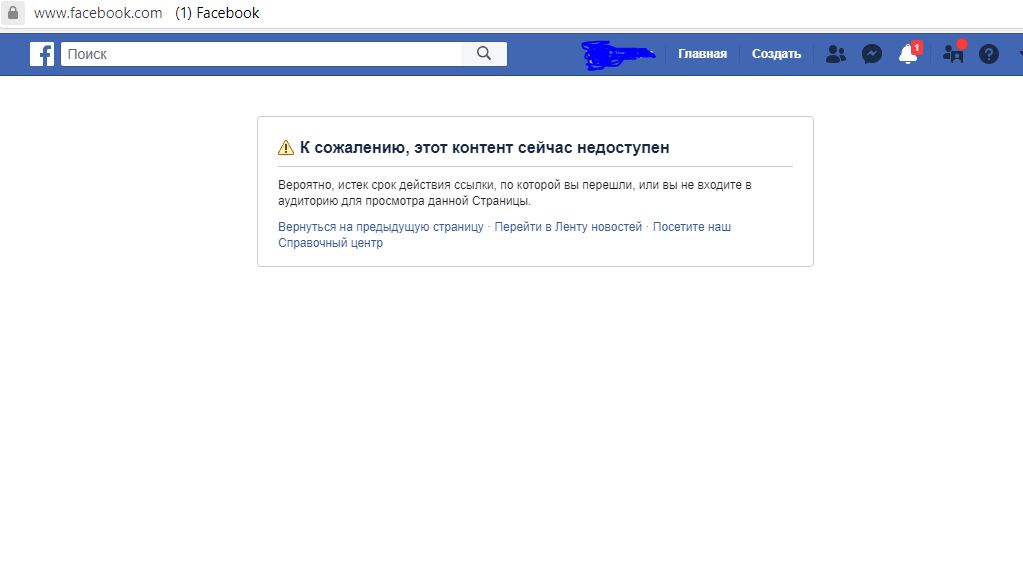Click the yellow warning triangle icon

tap(286, 148)
